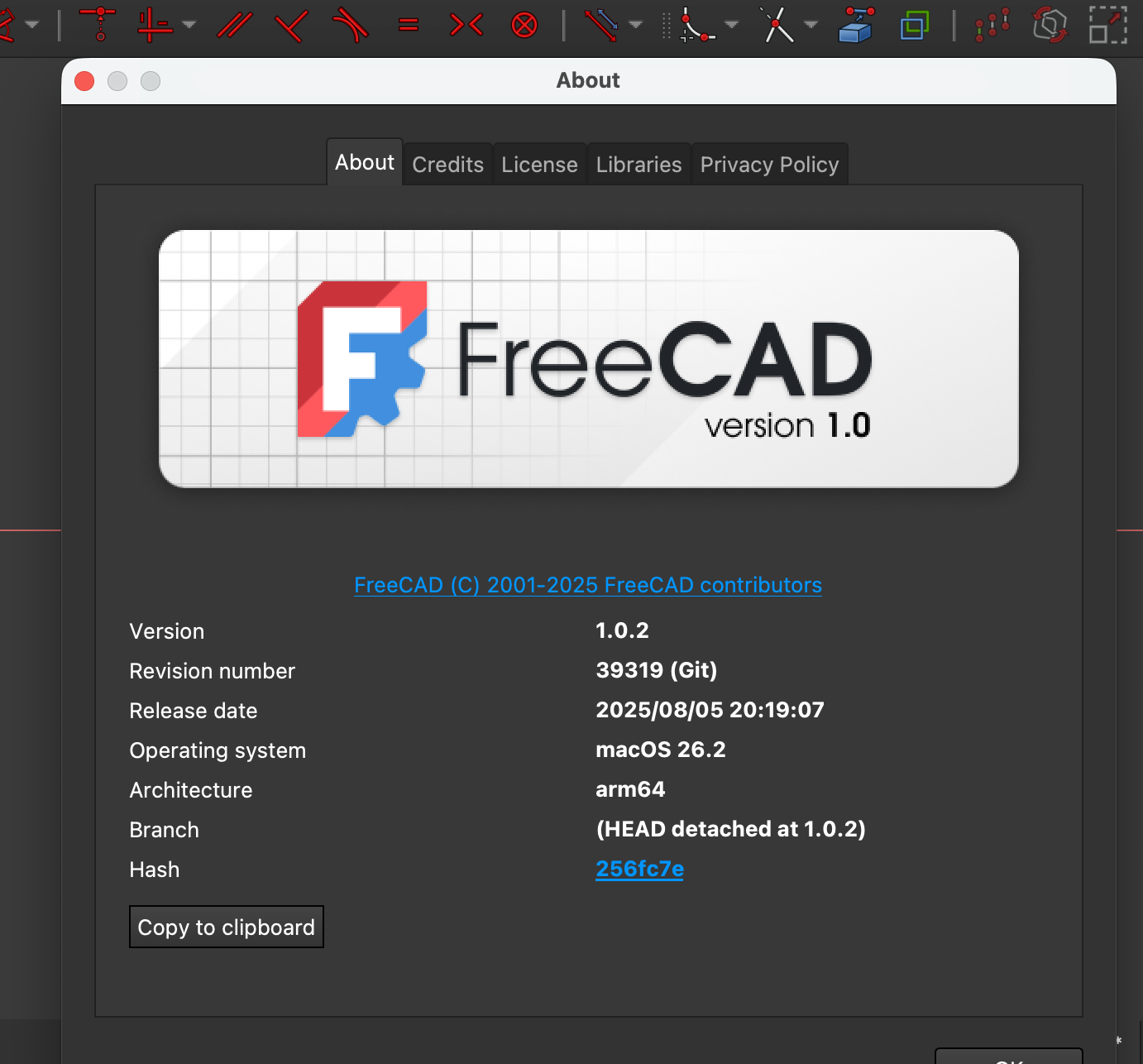Apply the horizontal/vertical constraint tool
This screenshot has width=1143, height=1064.
click(x=155, y=24)
